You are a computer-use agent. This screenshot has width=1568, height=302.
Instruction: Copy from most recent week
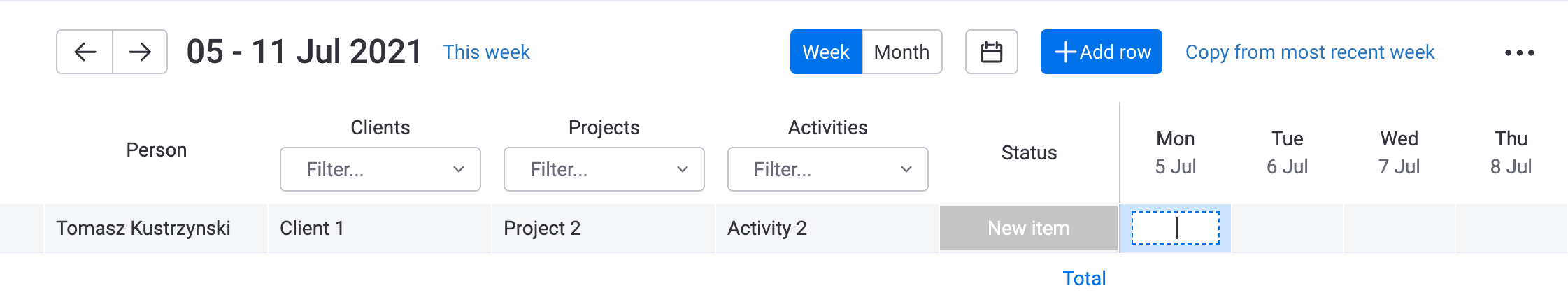coord(1310,52)
